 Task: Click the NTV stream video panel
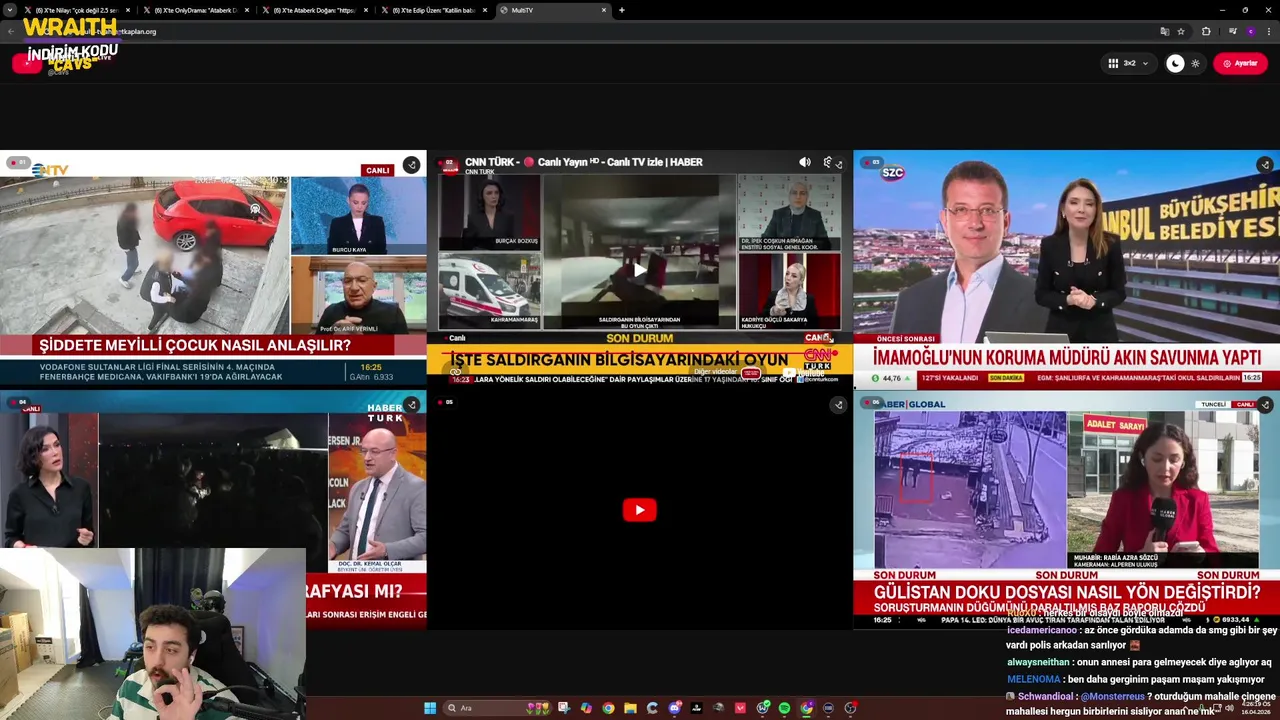click(x=213, y=269)
